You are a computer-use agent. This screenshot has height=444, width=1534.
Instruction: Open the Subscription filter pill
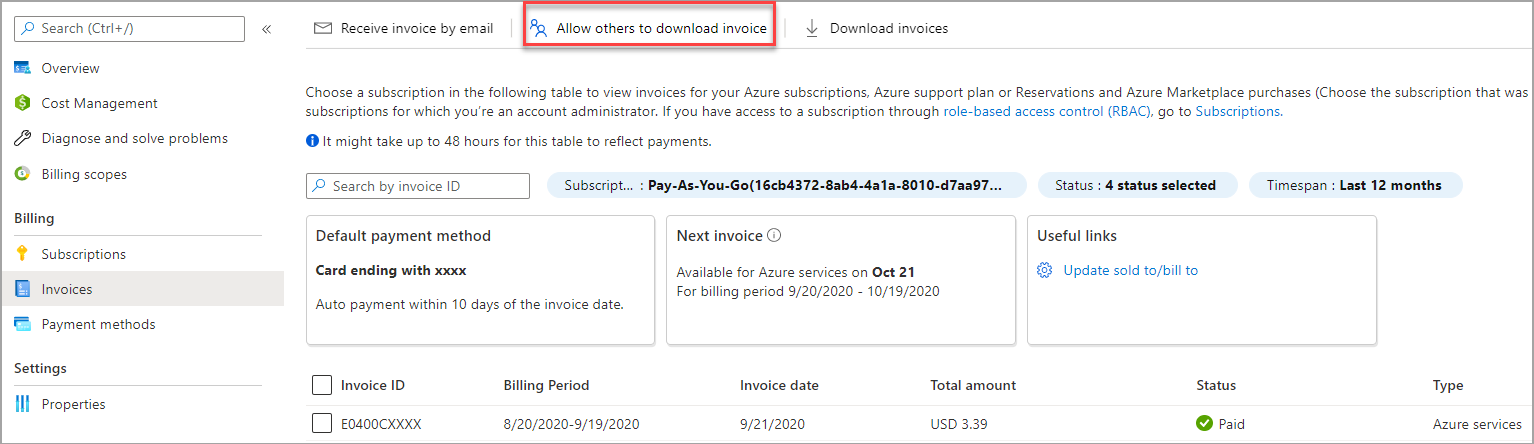coord(787,185)
